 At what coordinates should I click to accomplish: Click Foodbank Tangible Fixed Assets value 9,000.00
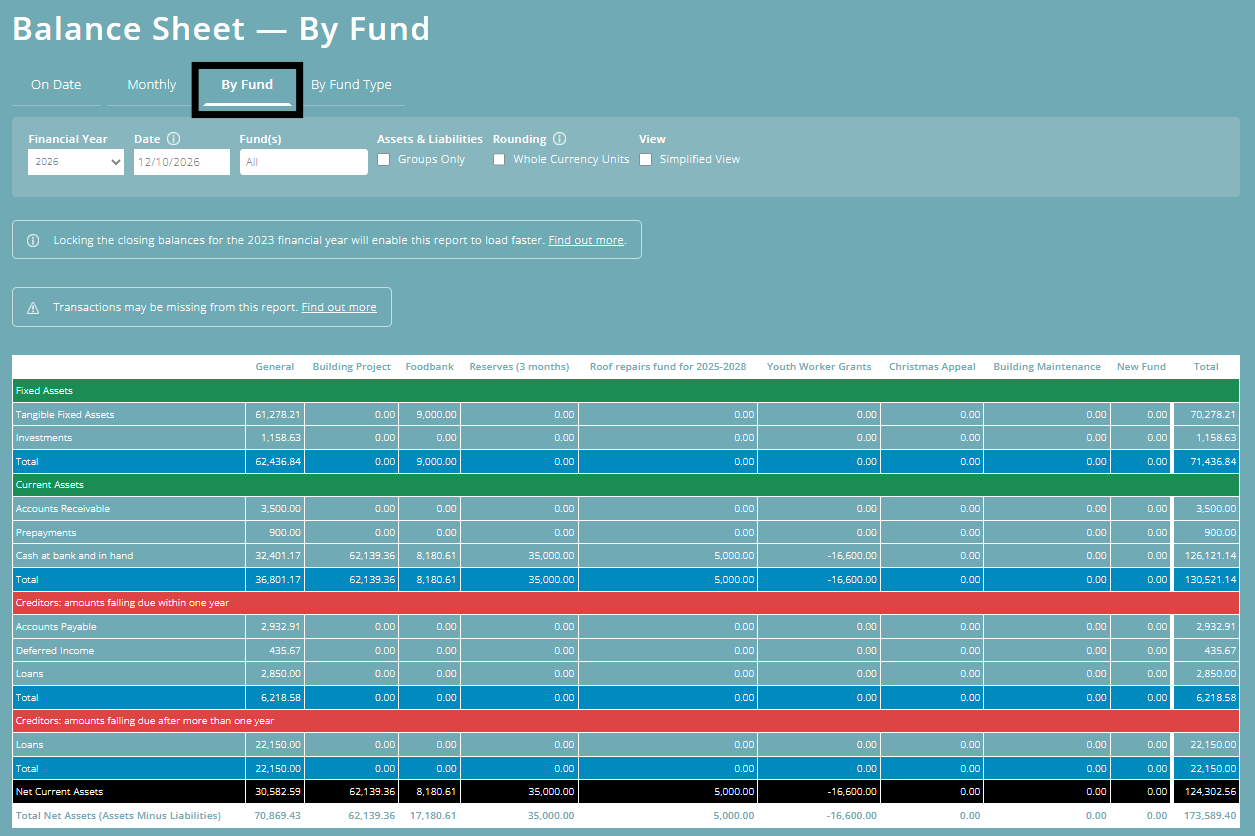pyautogui.click(x=437, y=414)
